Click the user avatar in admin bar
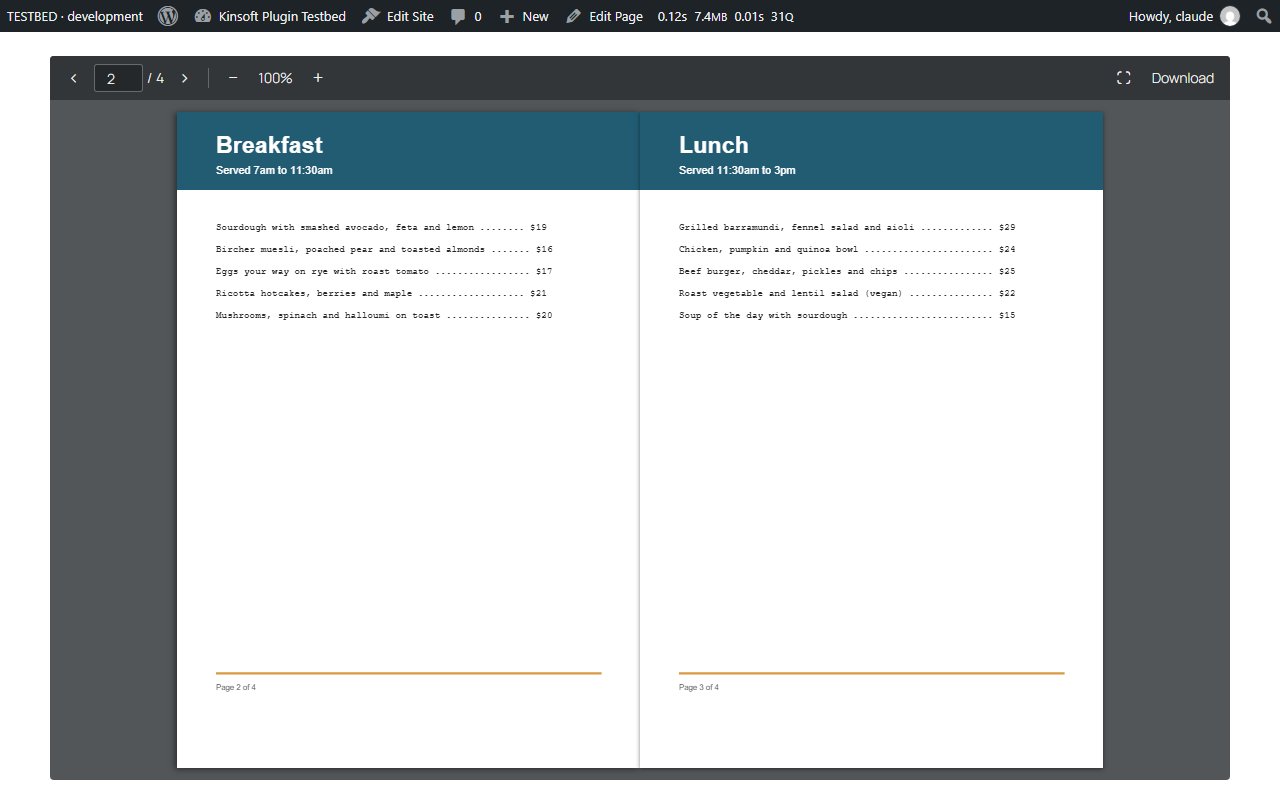Screen dimensions: 1280x800 pyautogui.click(x=1230, y=16)
